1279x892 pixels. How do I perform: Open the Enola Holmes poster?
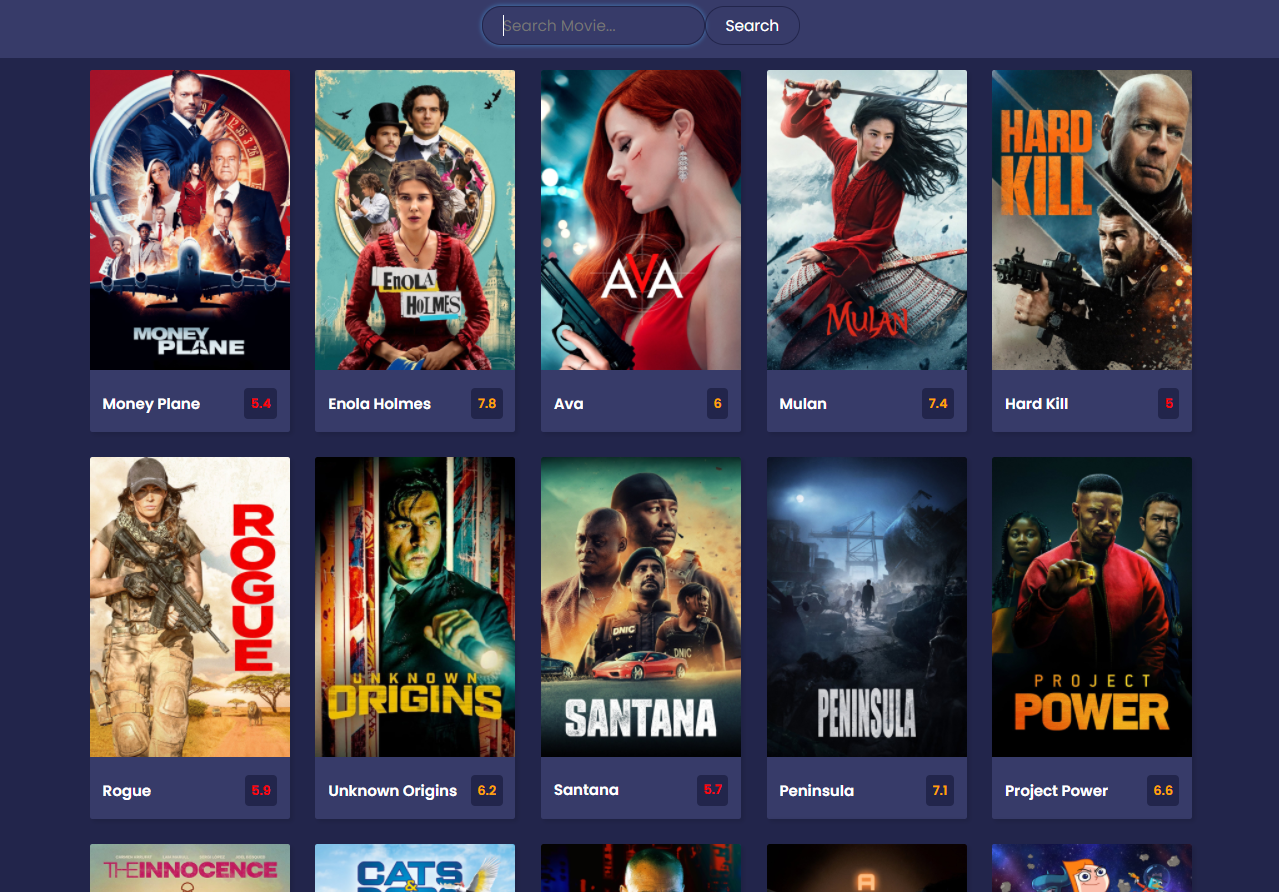(x=415, y=220)
